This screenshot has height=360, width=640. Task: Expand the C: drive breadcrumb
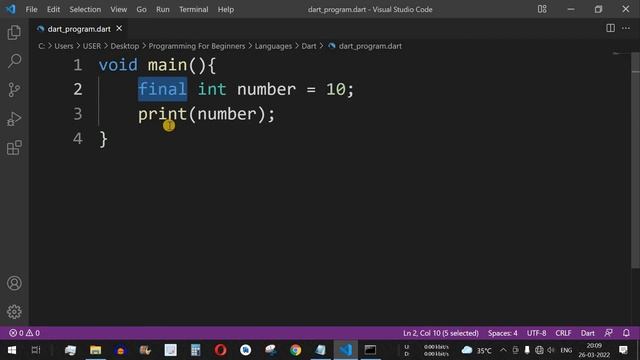[x=42, y=46]
